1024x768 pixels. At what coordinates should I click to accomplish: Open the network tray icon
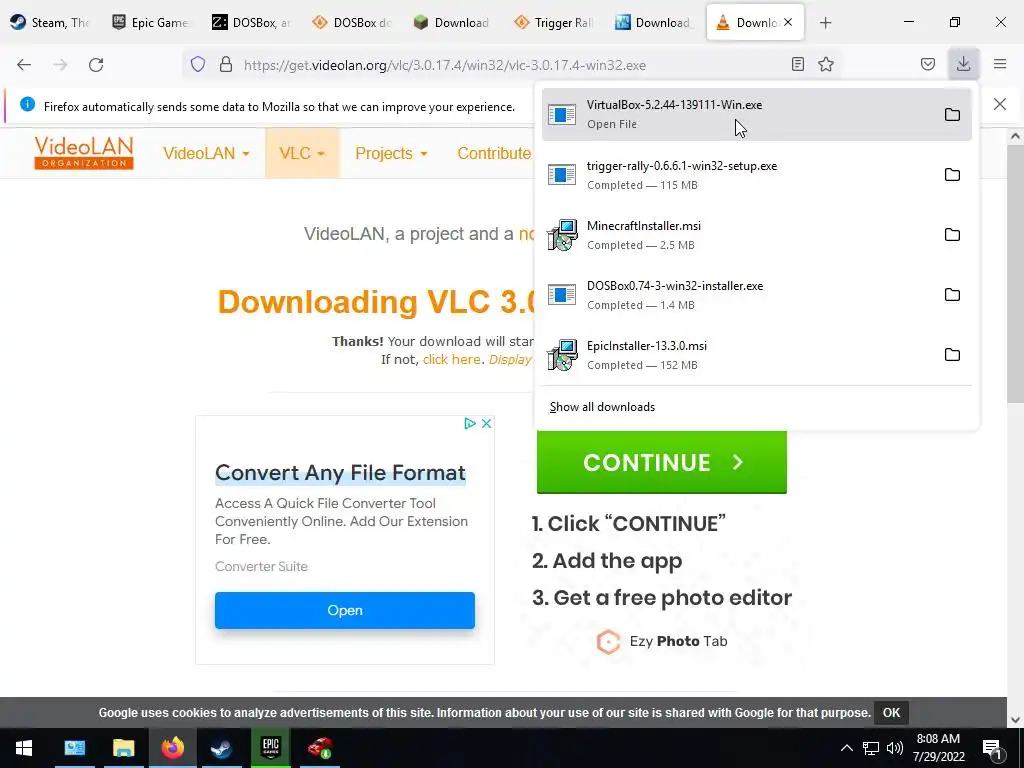point(871,748)
